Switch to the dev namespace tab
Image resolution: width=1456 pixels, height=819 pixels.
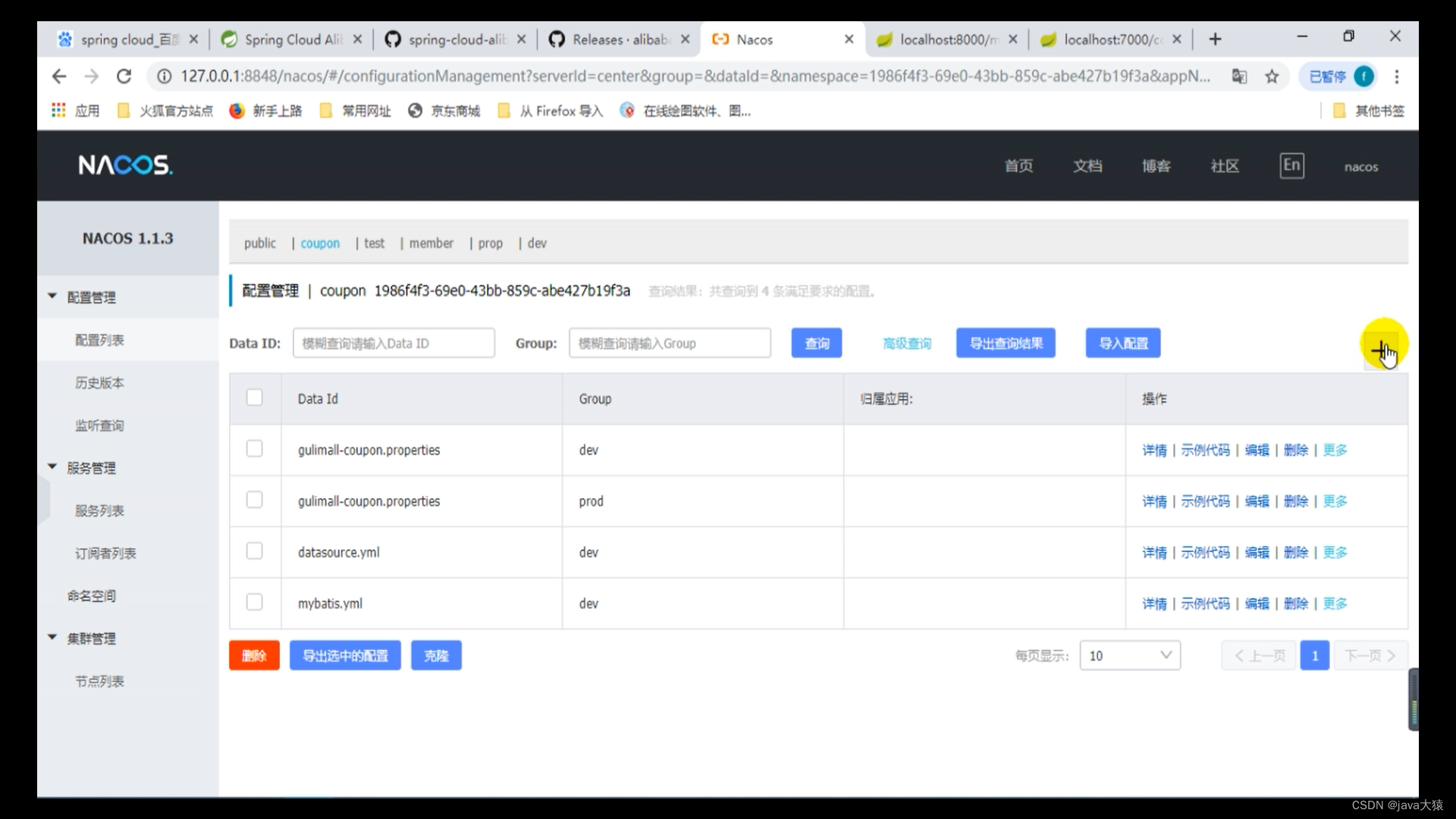(537, 243)
